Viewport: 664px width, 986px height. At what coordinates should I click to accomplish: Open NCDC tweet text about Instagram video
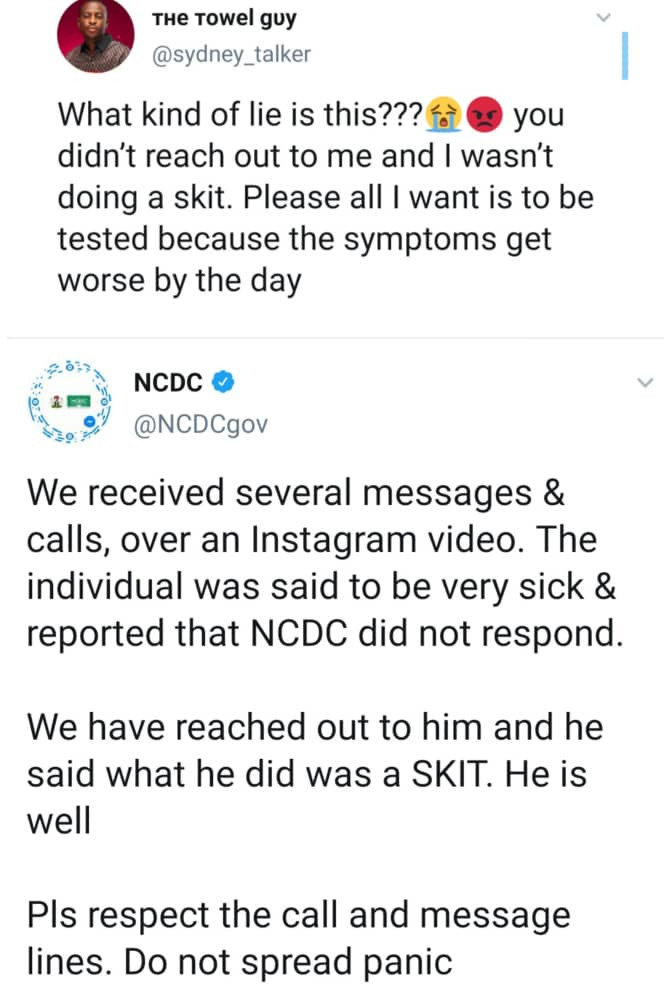[x=324, y=563]
